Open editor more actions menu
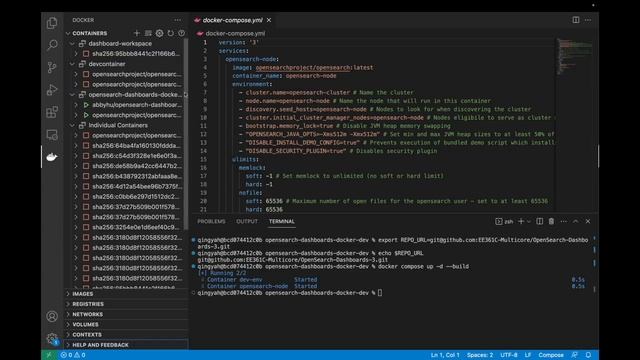Screen dimensions: 640x360 588,20
